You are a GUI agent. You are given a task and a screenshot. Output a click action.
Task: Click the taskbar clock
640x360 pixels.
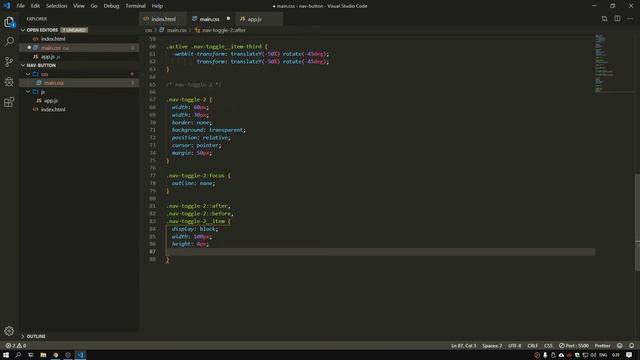[616, 355]
